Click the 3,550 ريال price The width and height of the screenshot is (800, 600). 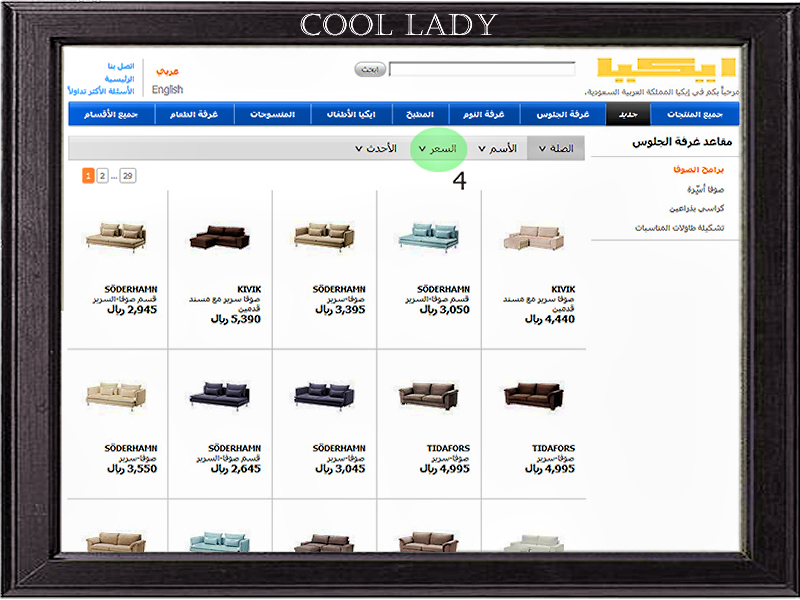pos(132,469)
